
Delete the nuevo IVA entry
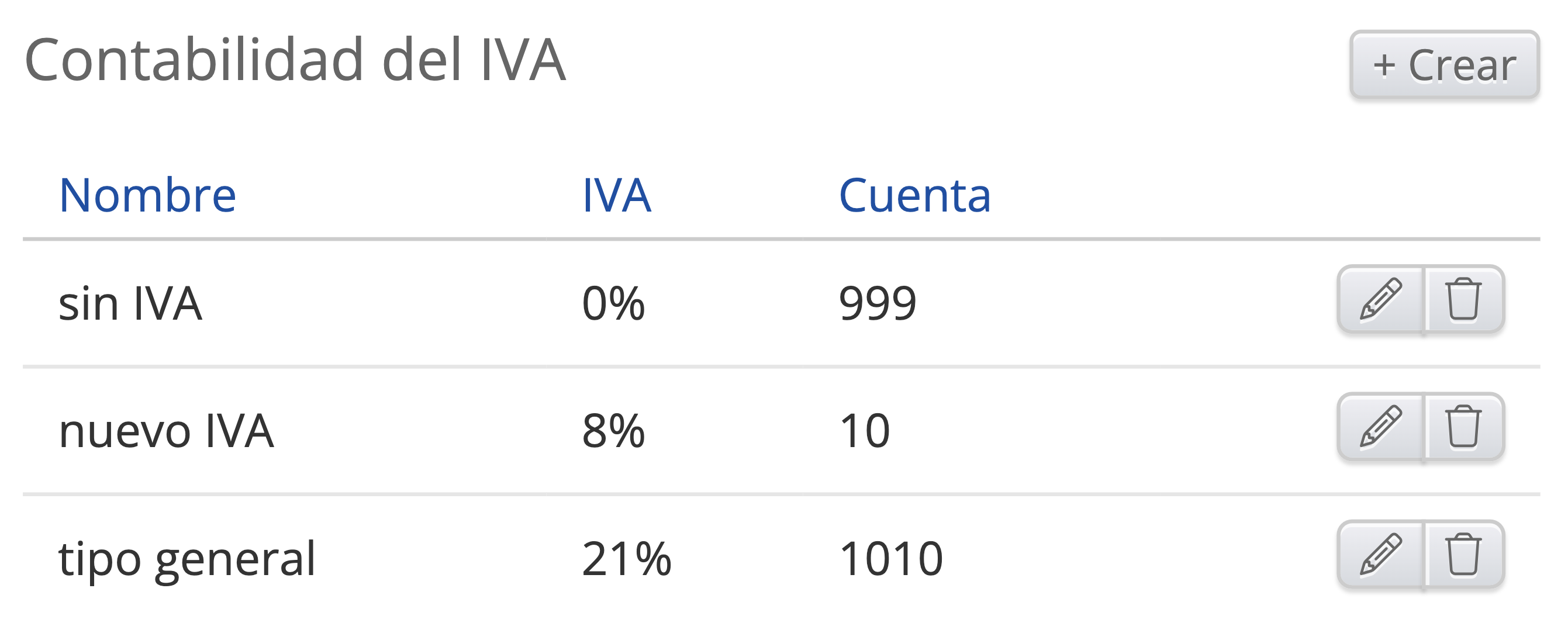point(1463,427)
